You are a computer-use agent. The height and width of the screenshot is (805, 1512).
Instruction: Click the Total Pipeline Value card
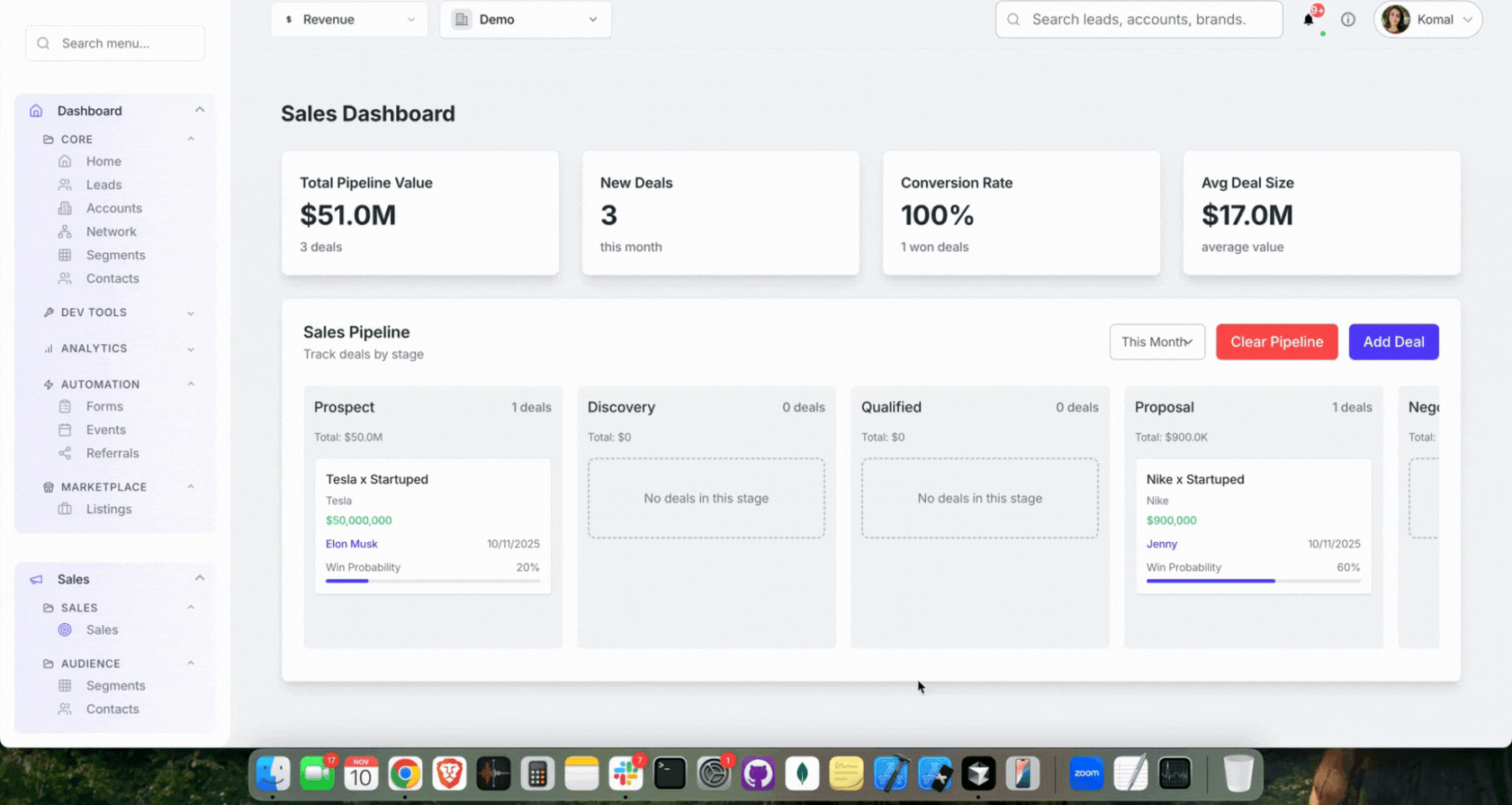(x=420, y=213)
